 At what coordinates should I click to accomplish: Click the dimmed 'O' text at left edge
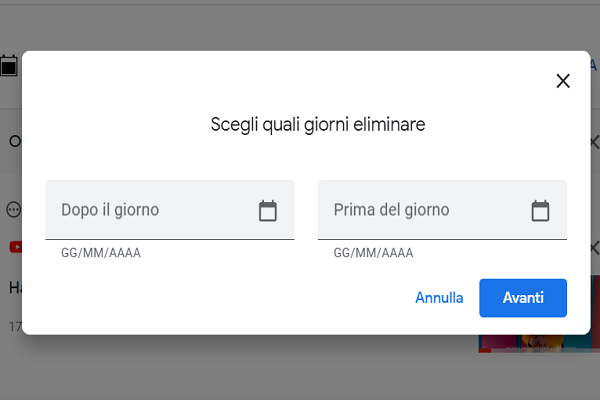click(14, 141)
